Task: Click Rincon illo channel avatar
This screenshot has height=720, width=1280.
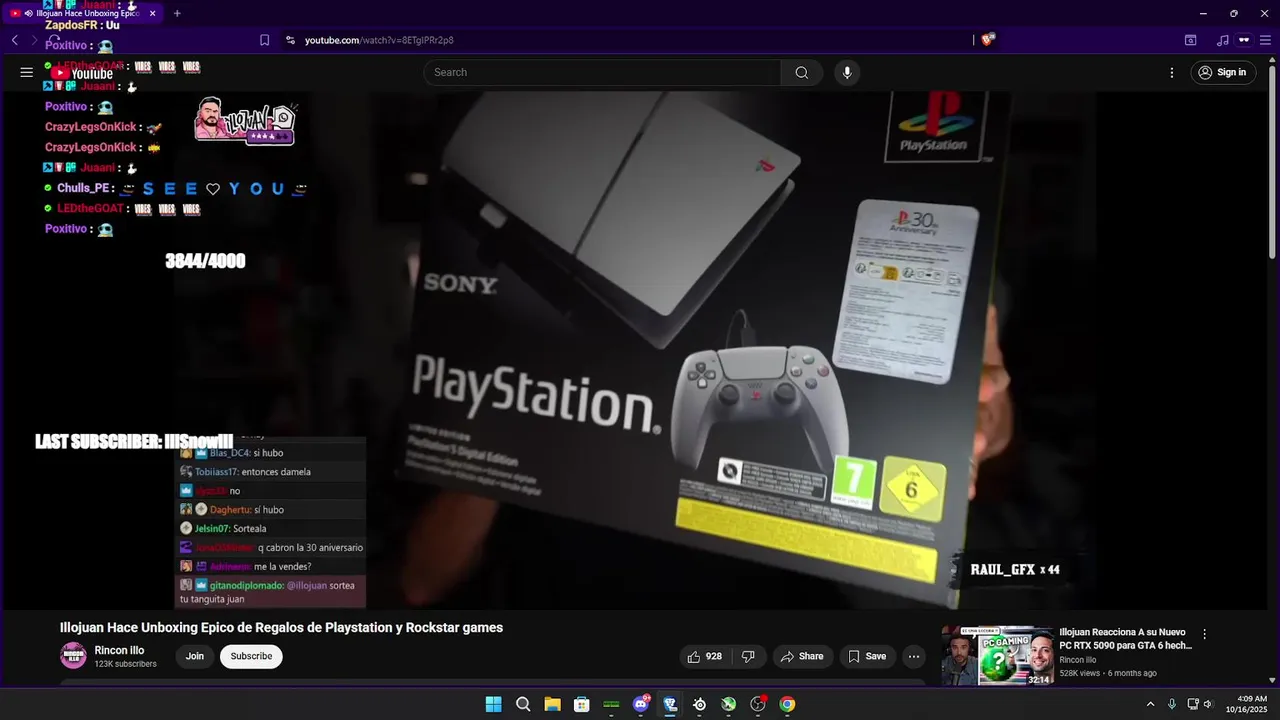Action: tap(73, 656)
